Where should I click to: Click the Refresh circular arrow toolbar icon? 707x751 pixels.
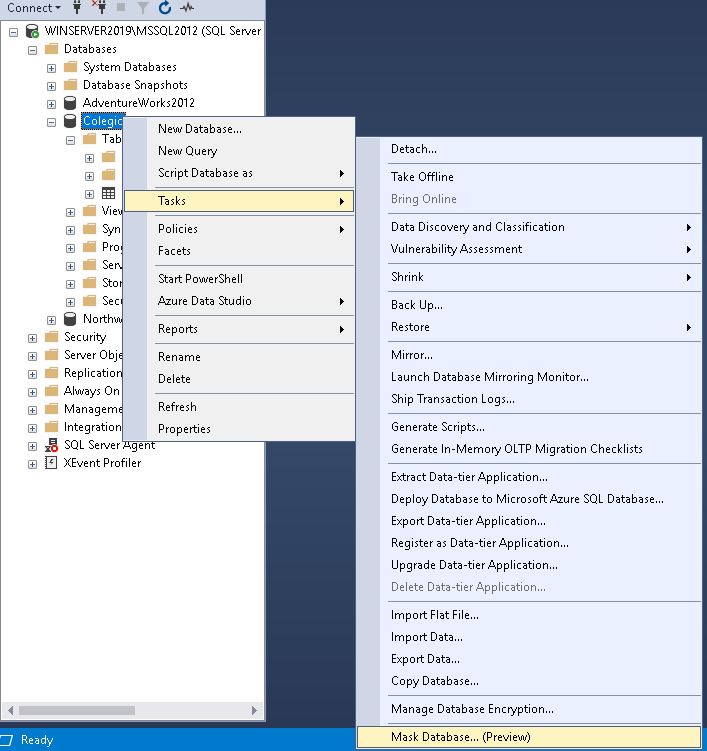click(x=165, y=7)
